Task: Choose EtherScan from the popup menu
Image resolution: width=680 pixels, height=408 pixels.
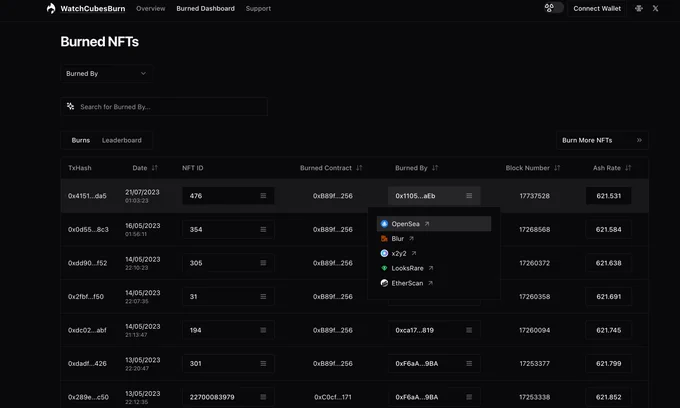Action: 434,283
